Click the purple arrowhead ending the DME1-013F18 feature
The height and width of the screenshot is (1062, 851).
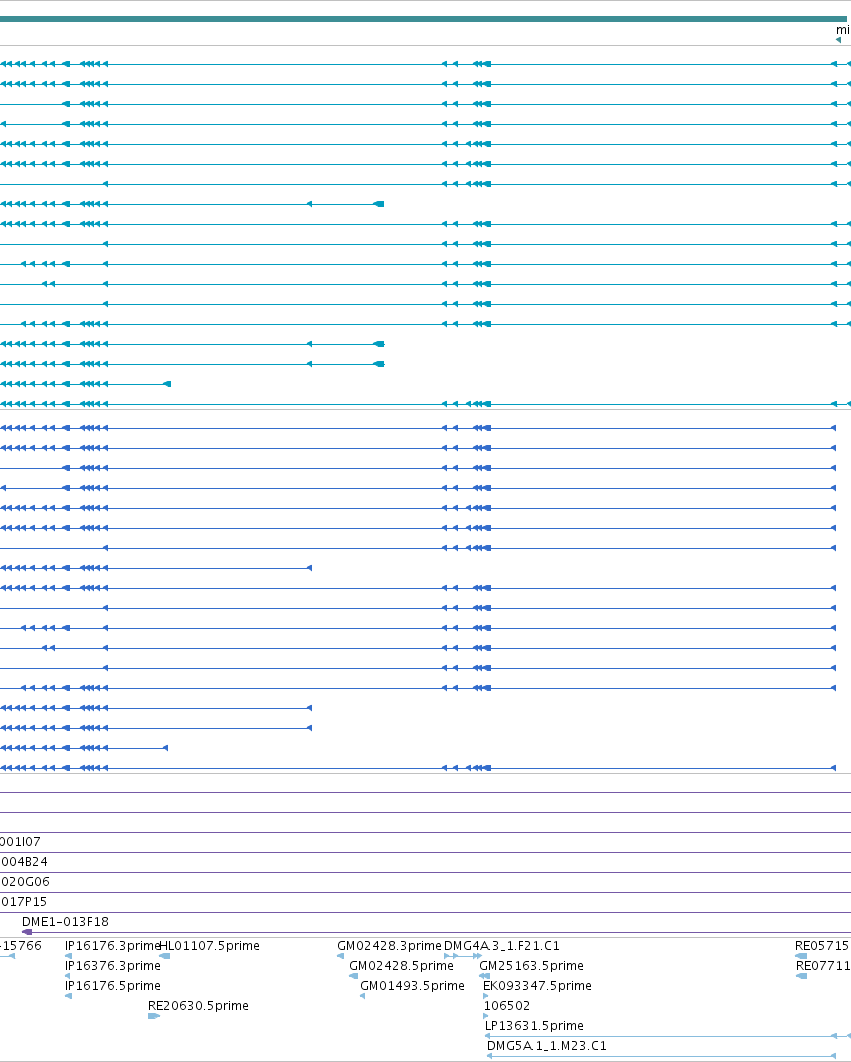(27, 933)
